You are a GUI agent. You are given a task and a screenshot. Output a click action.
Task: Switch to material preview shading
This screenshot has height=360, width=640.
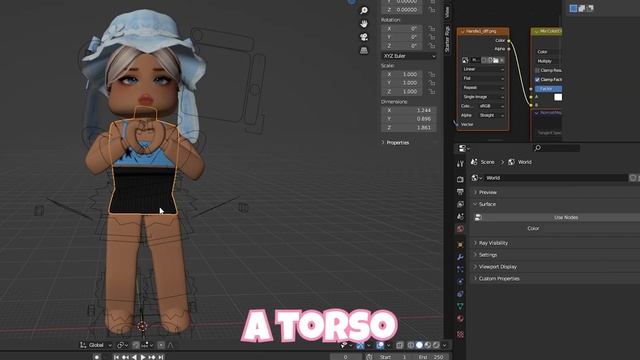(x=428, y=345)
